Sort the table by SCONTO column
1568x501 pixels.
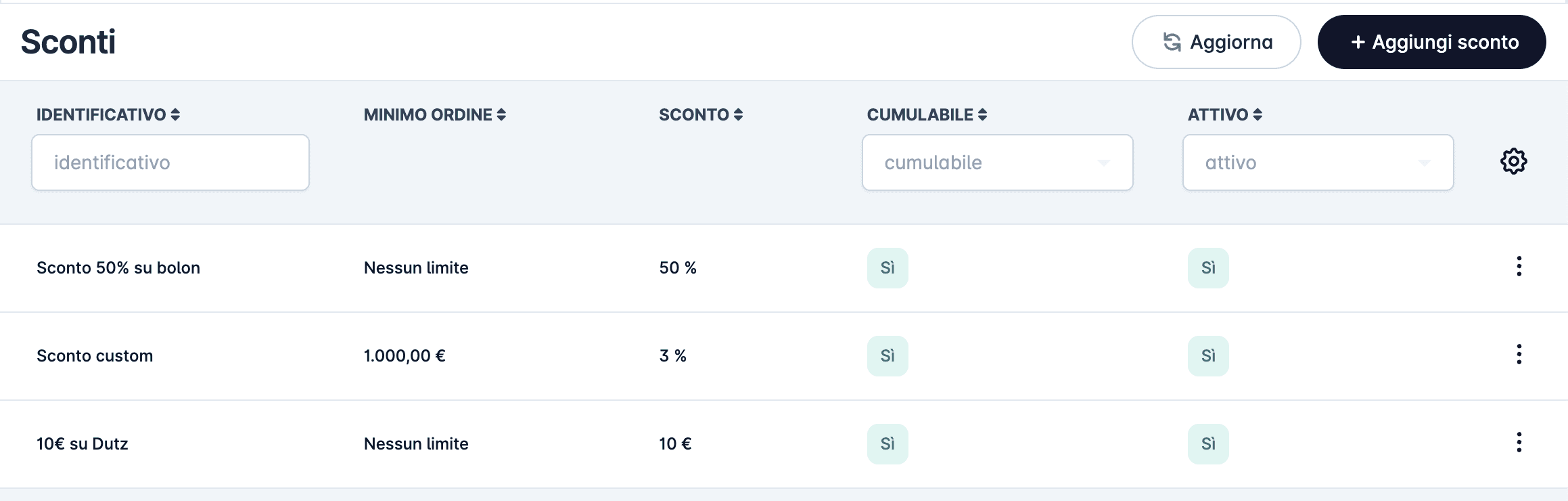(739, 114)
